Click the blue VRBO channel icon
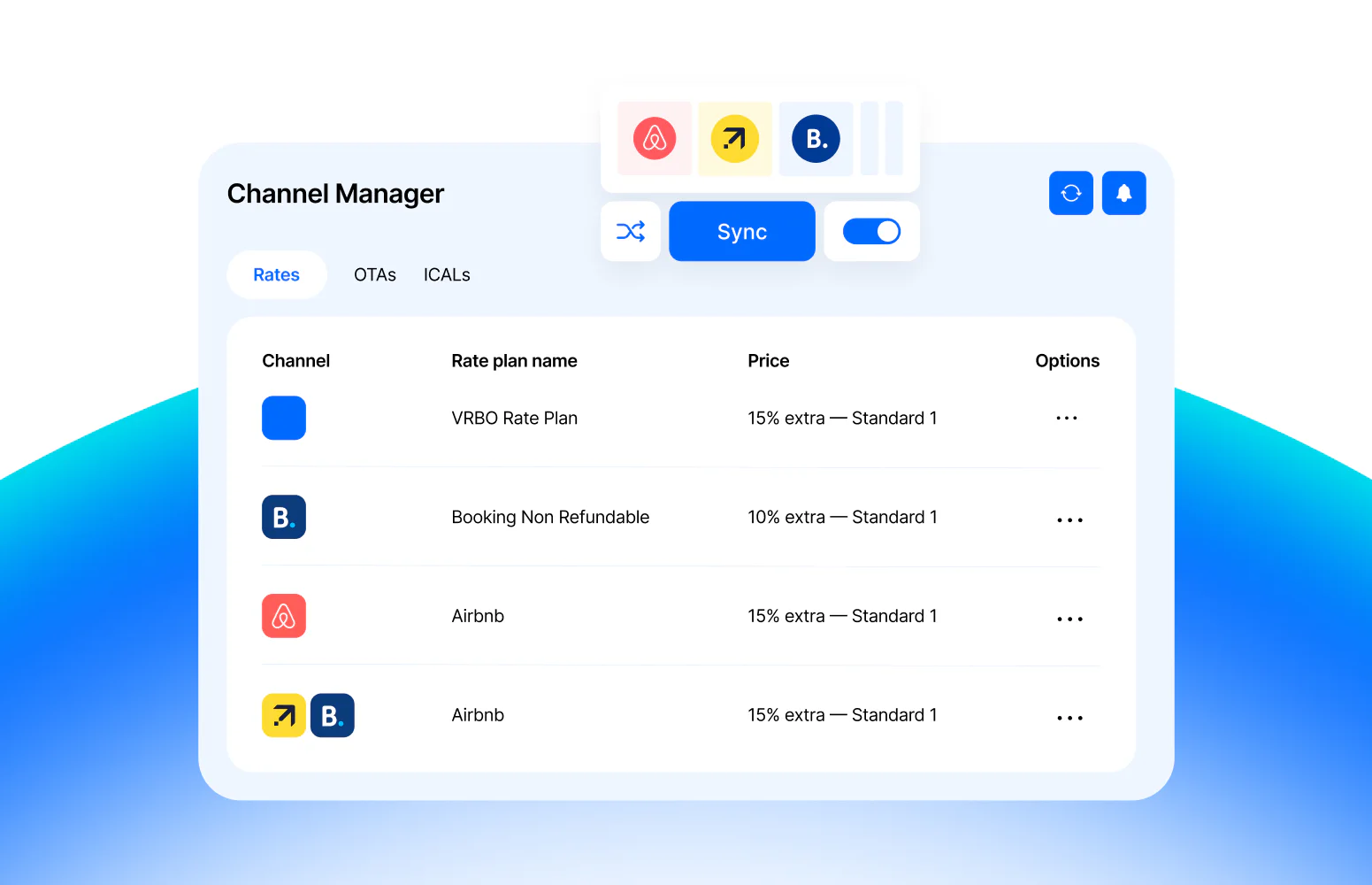Screen dimensions: 1372x885 [x=284, y=418]
